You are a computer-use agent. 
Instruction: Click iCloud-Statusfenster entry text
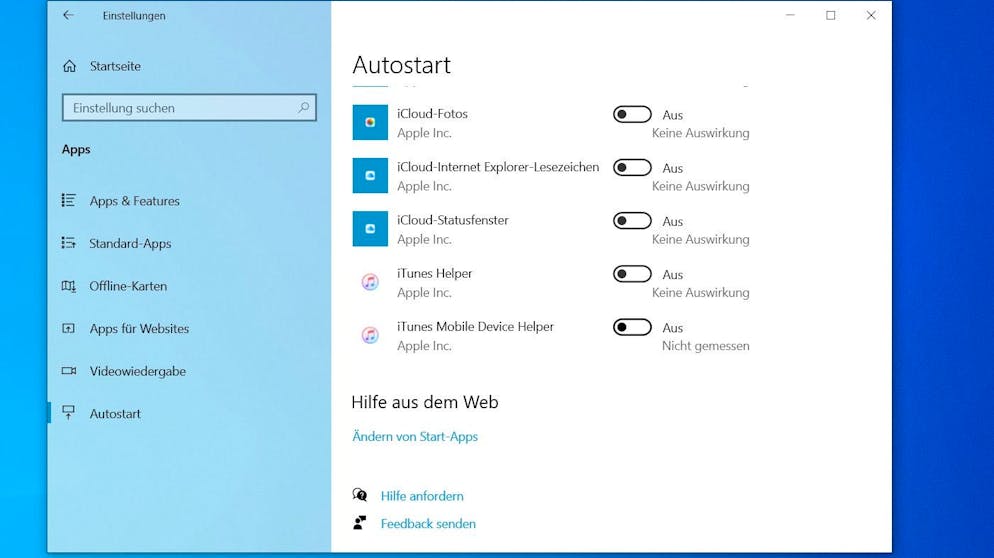pyautogui.click(x=453, y=221)
